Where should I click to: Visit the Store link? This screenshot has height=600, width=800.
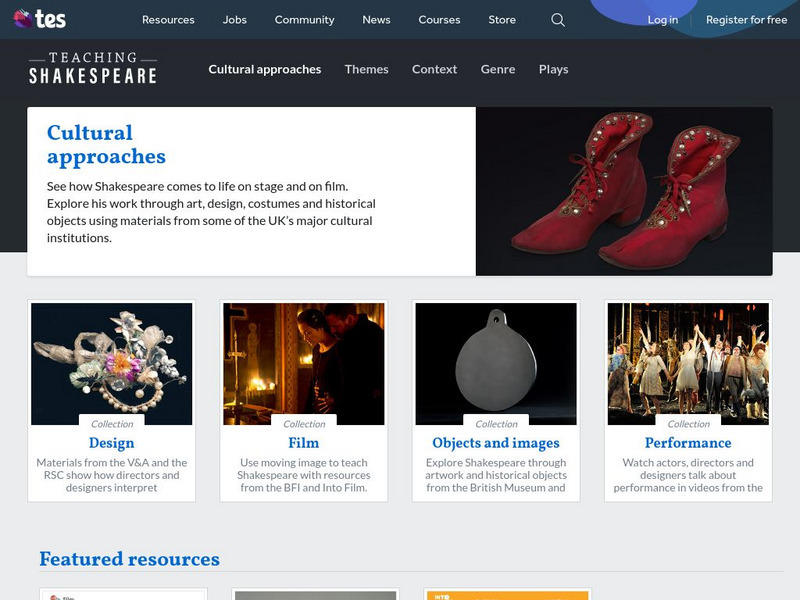(502, 20)
